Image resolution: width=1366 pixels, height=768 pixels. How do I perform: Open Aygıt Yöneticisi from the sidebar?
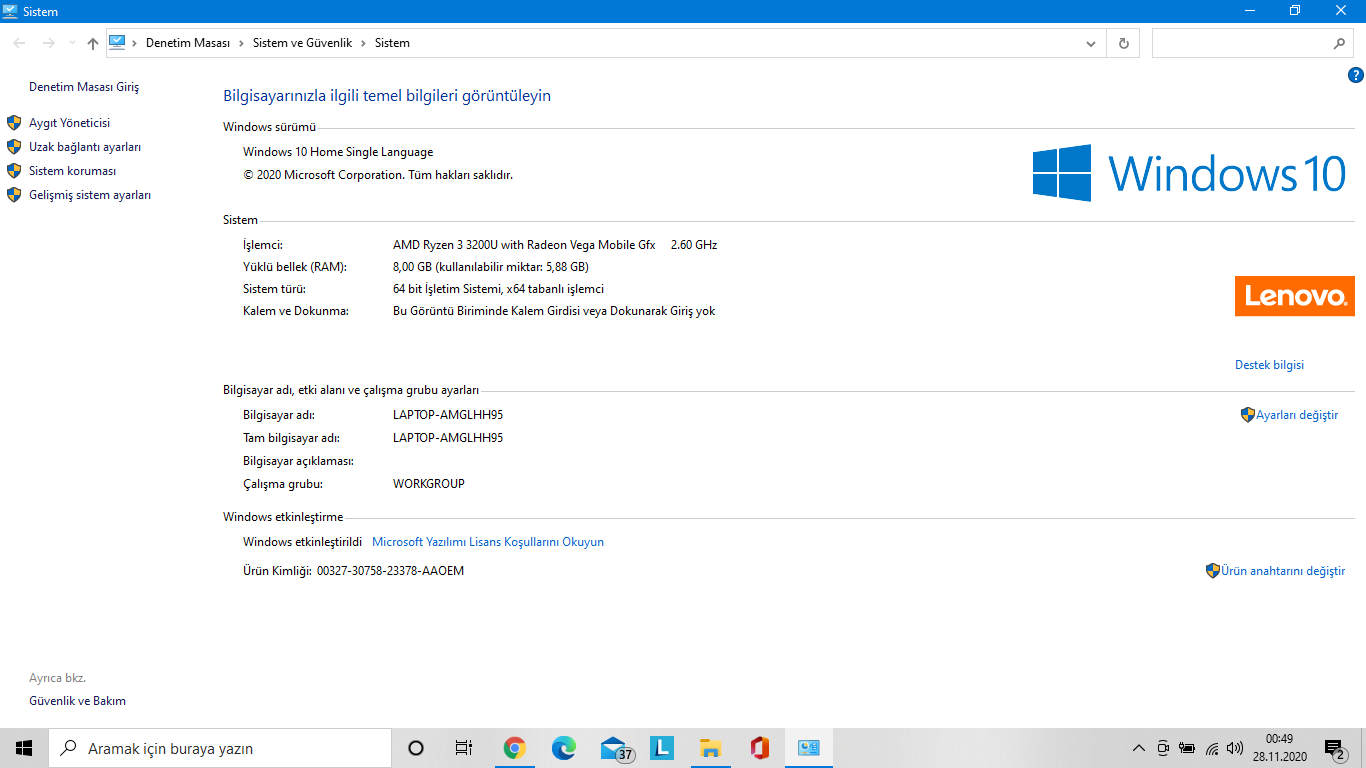click(69, 123)
